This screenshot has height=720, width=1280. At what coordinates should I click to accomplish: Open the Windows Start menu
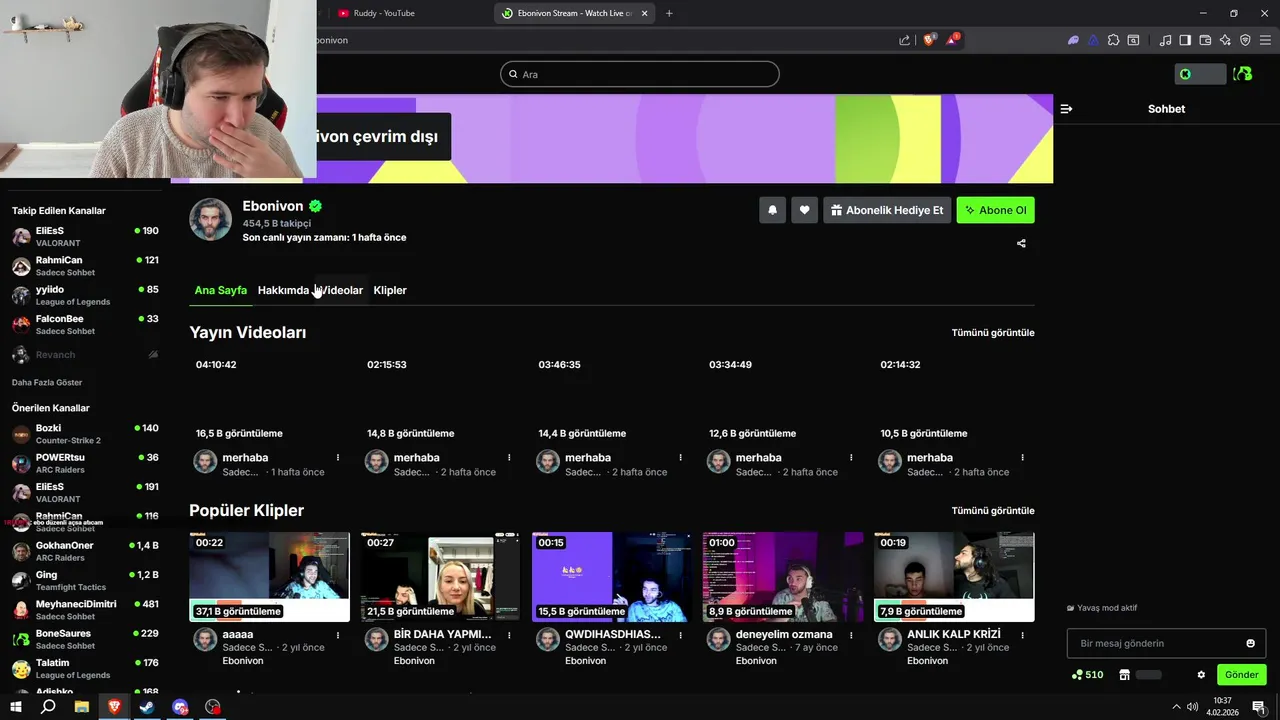click(15, 707)
